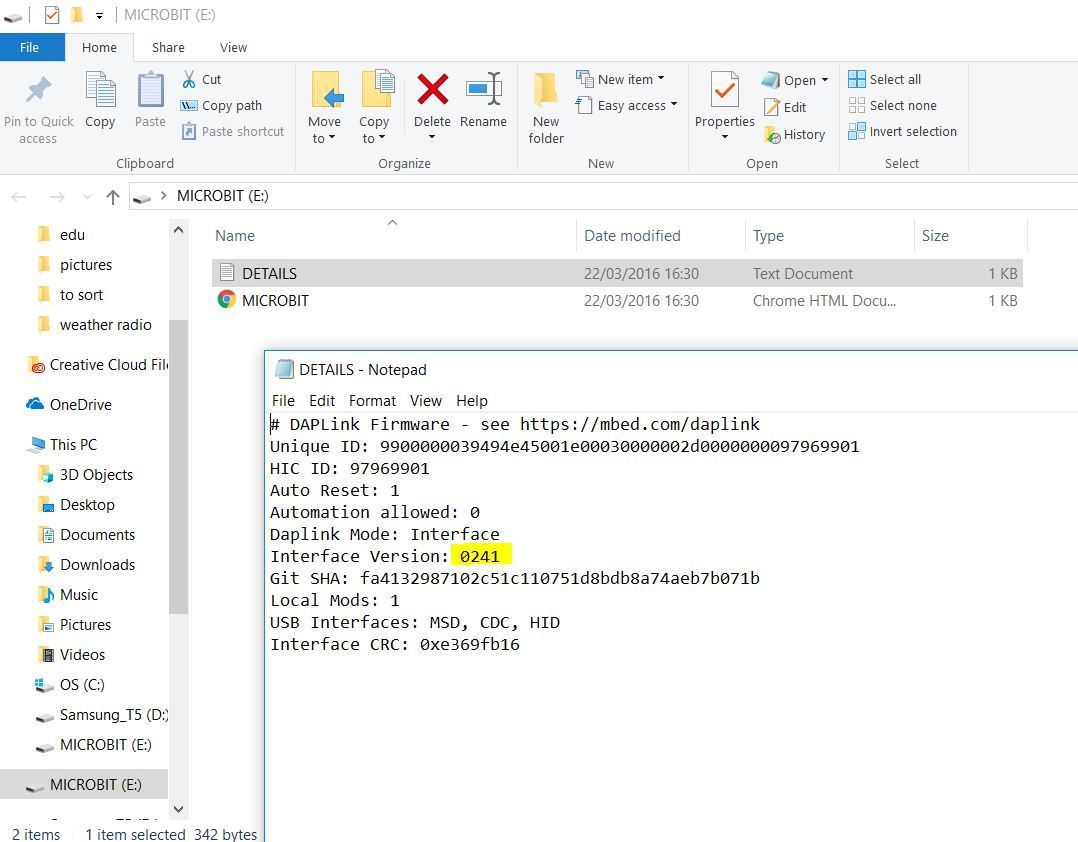Viewport: 1078px width, 842px height.
Task: Click the Forward navigation arrow
Action: click(x=57, y=197)
